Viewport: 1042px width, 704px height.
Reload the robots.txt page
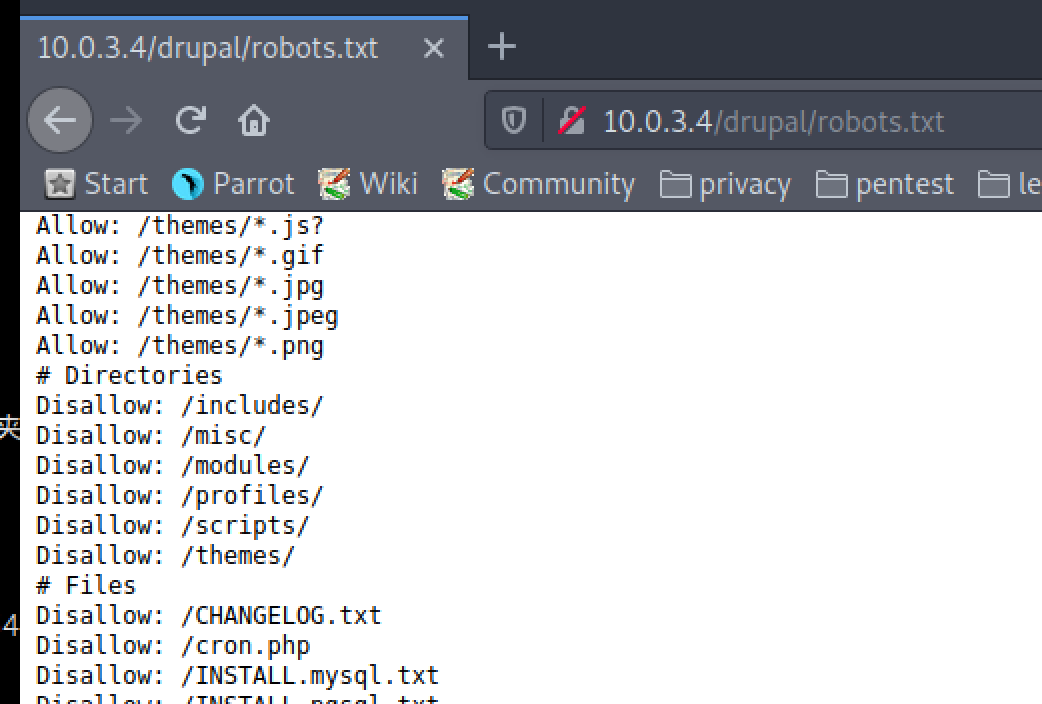(x=190, y=120)
